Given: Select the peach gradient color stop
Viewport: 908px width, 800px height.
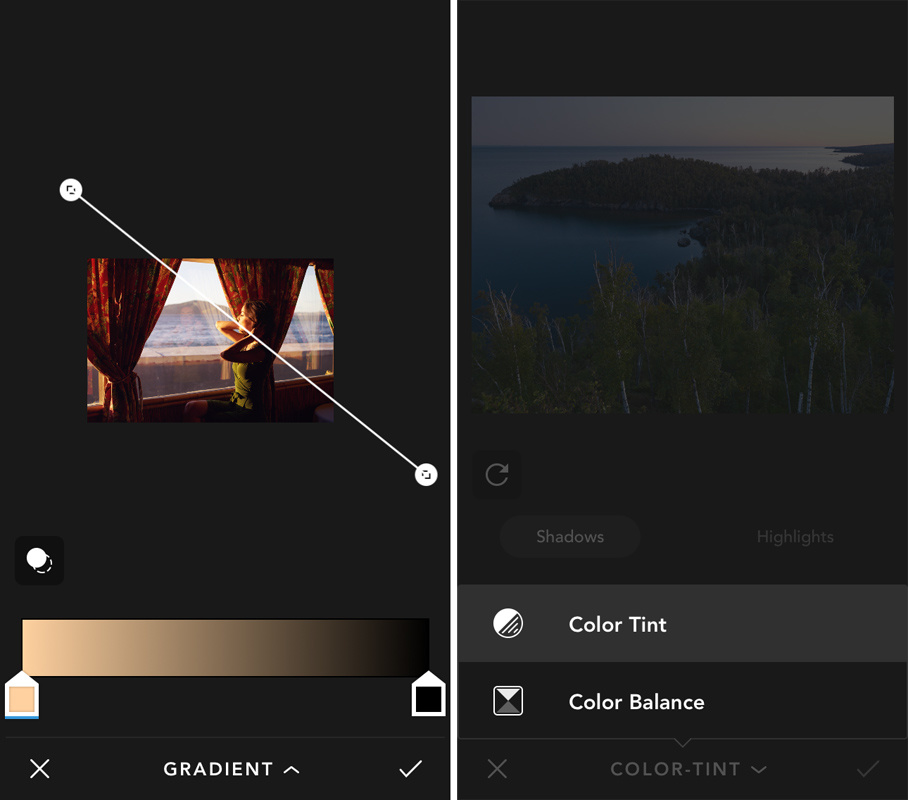Looking at the screenshot, I should [22, 695].
